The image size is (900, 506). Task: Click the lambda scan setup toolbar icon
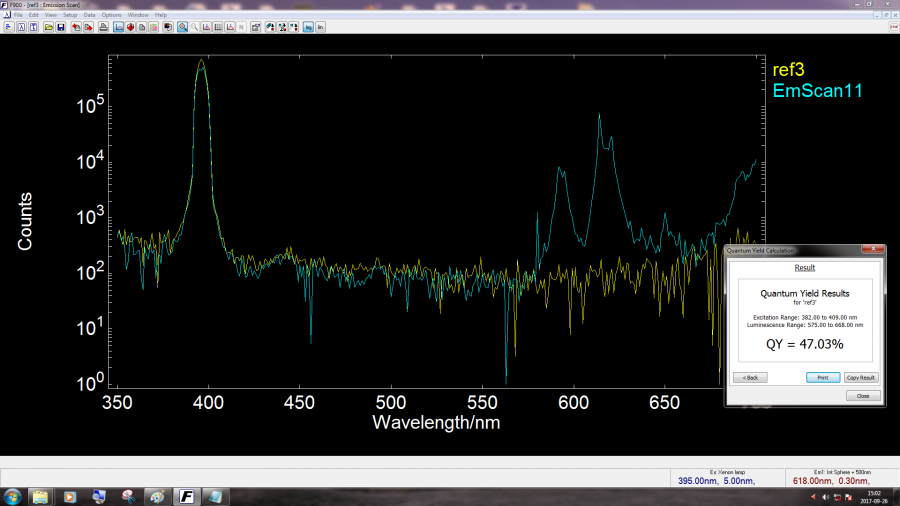coord(21,27)
